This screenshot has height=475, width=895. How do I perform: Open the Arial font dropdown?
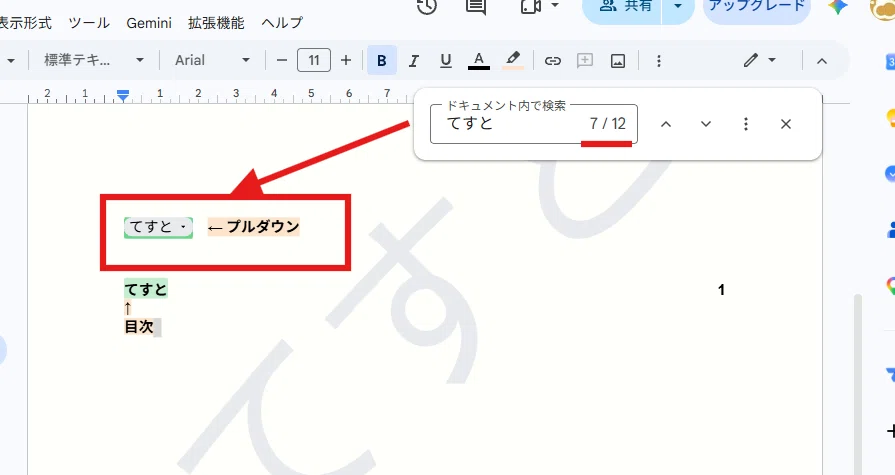pos(212,61)
